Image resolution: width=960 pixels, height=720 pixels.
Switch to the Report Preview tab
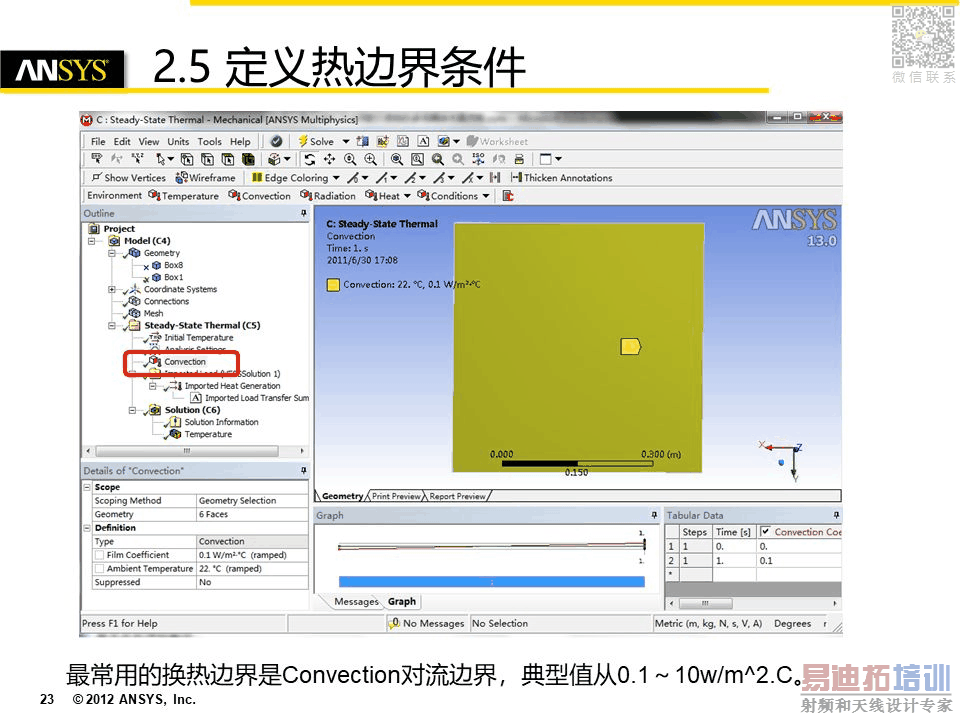[x=457, y=497]
